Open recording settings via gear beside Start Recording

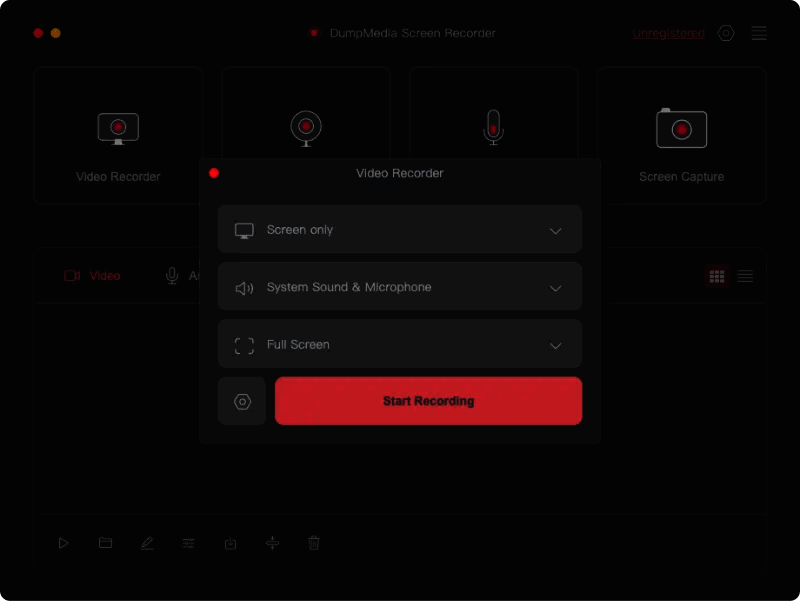coord(242,400)
